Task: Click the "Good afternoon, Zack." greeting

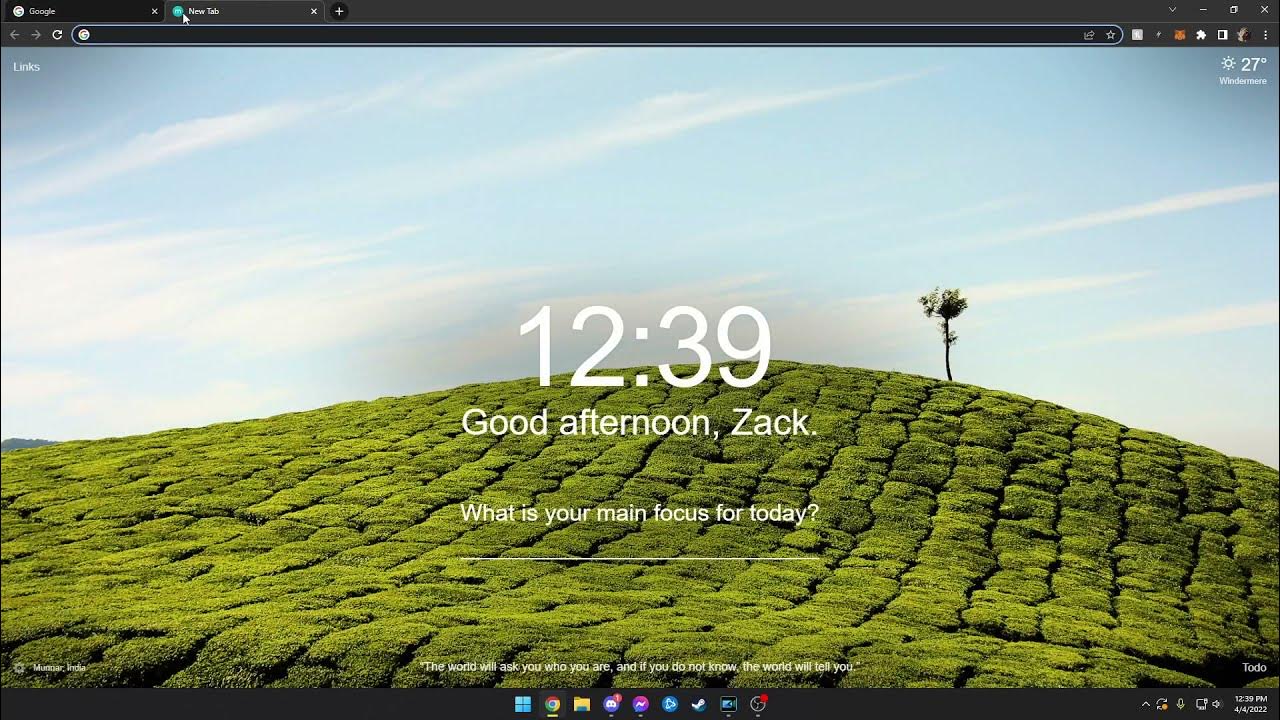Action: pos(640,422)
